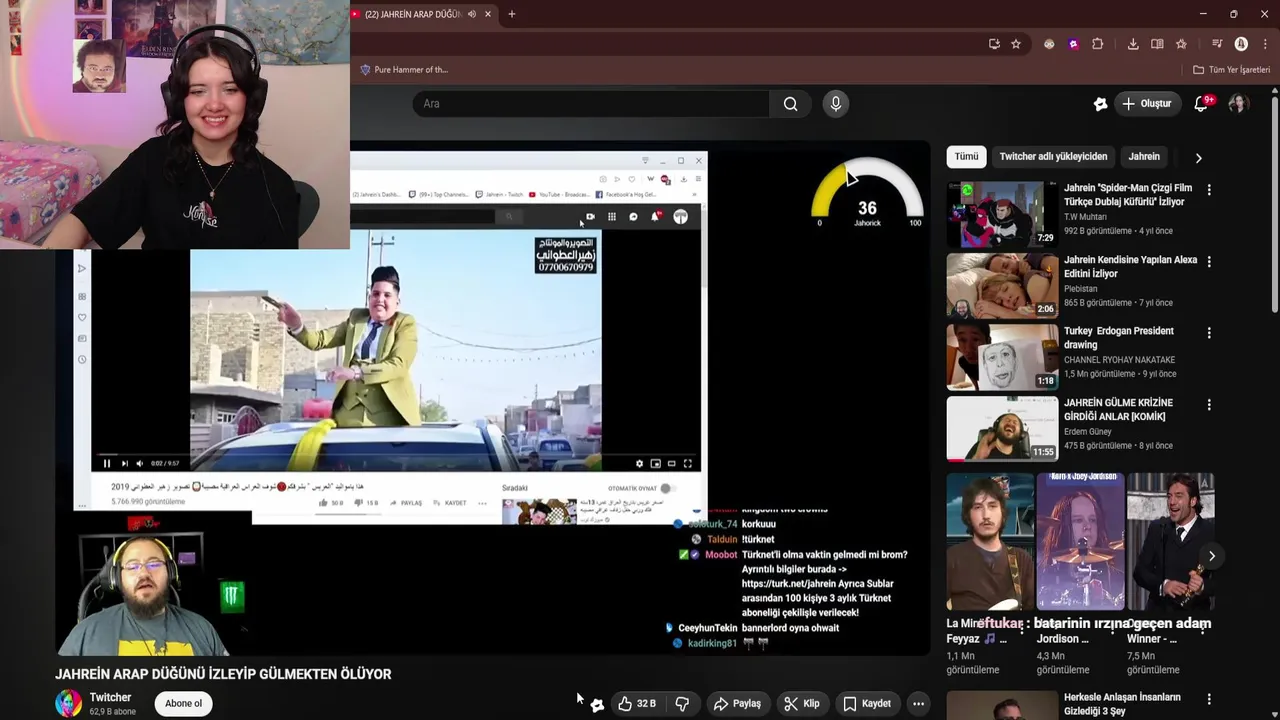Open the media playback control icon
The height and width of the screenshot is (720, 1280).
(x=1217, y=44)
